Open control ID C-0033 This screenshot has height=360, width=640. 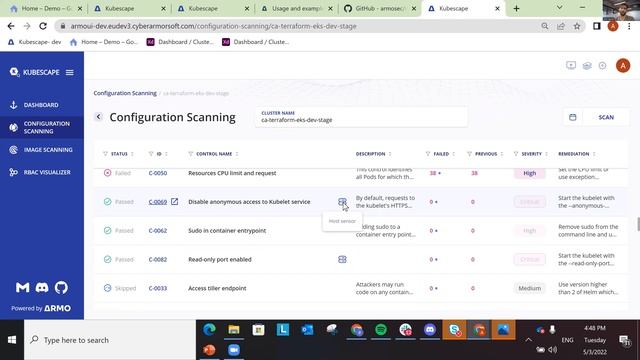(158, 288)
